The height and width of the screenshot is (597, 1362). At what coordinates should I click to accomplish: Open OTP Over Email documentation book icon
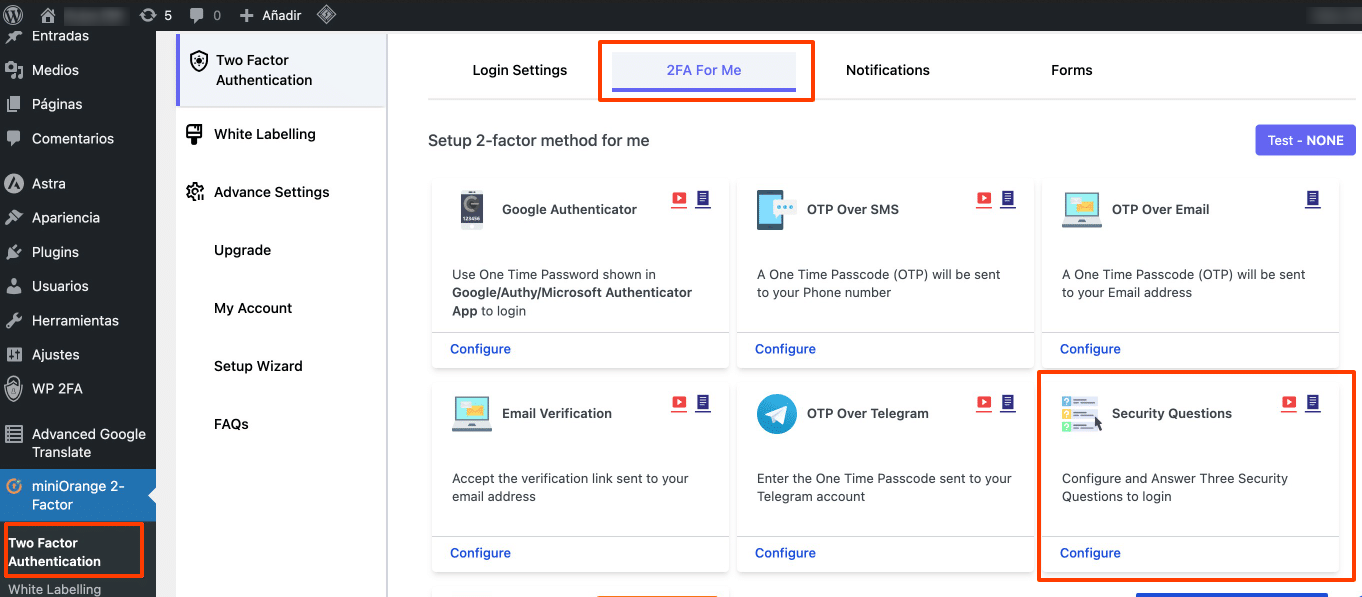tap(1313, 199)
